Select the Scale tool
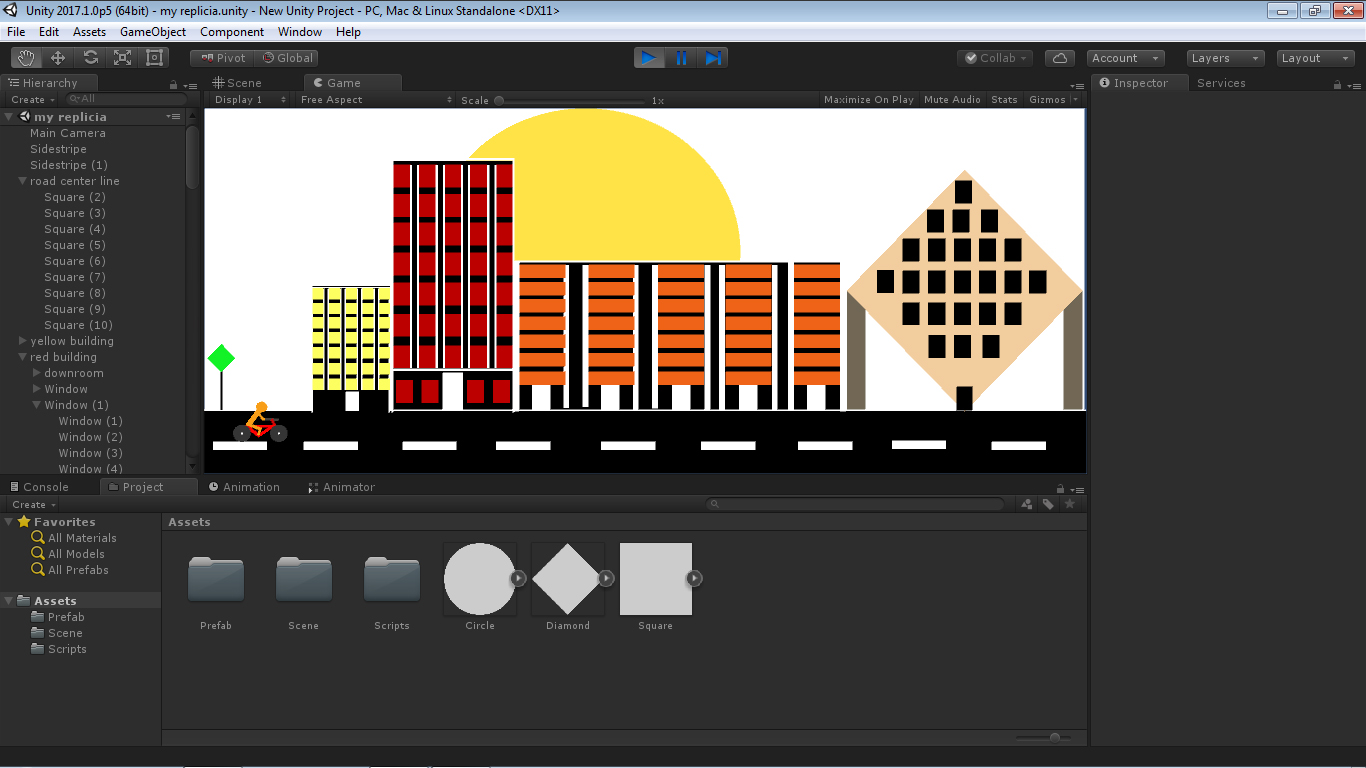This screenshot has width=1366, height=768. pyautogui.click(x=122, y=58)
